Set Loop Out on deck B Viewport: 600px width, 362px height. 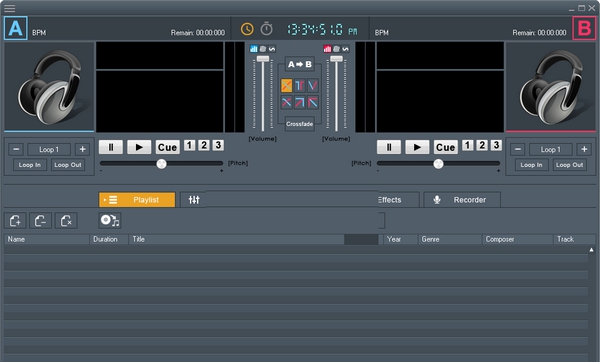click(x=569, y=165)
